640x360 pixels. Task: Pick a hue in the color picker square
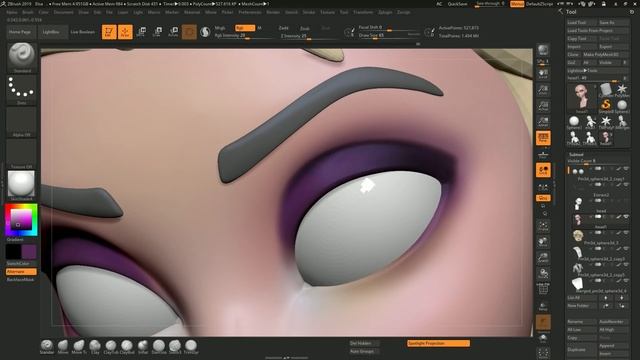tap(21, 220)
